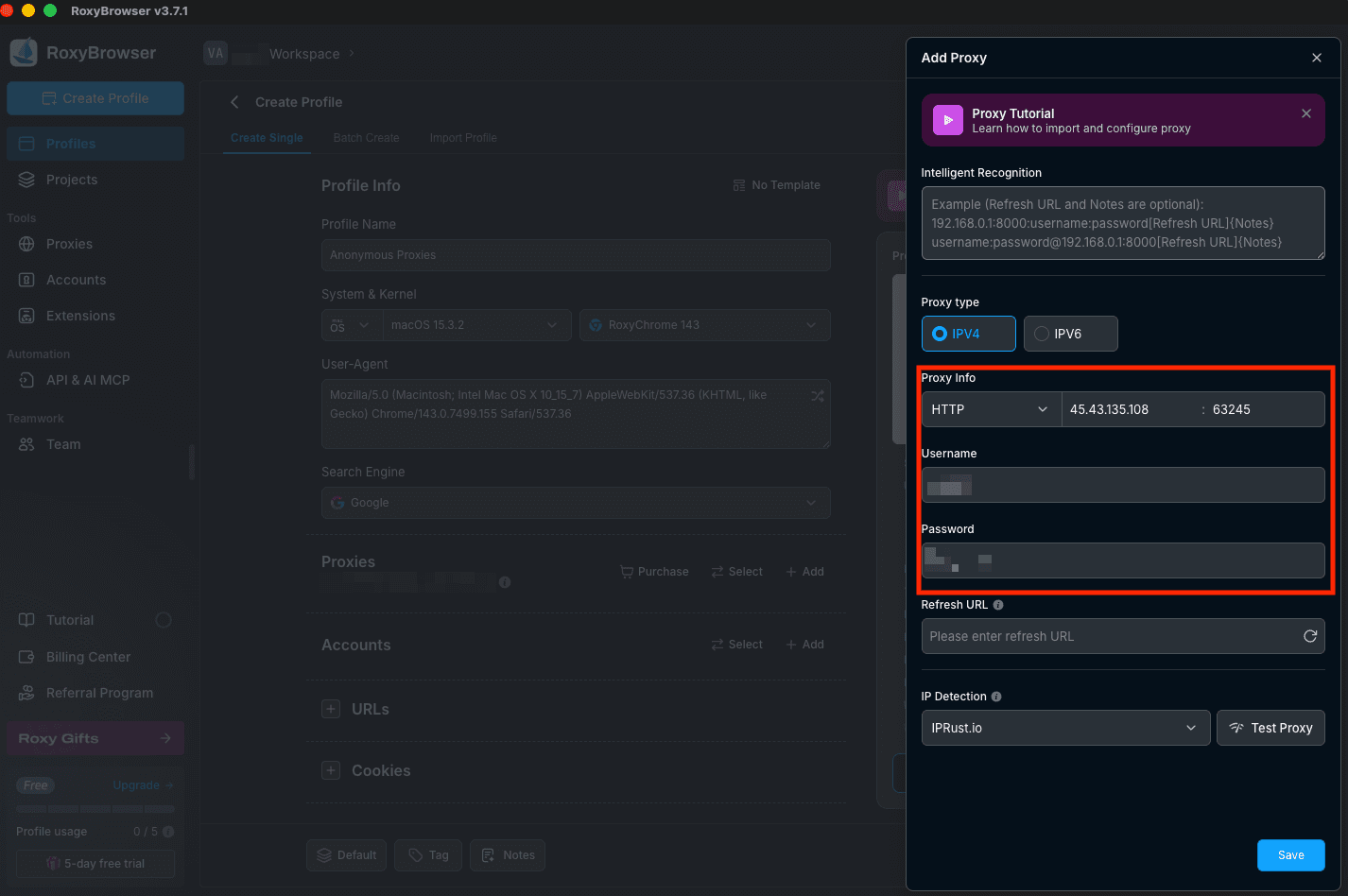Open the HTTP protocol dropdown
The height and width of the screenshot is (896, 1348).
(x=991, y=409)
